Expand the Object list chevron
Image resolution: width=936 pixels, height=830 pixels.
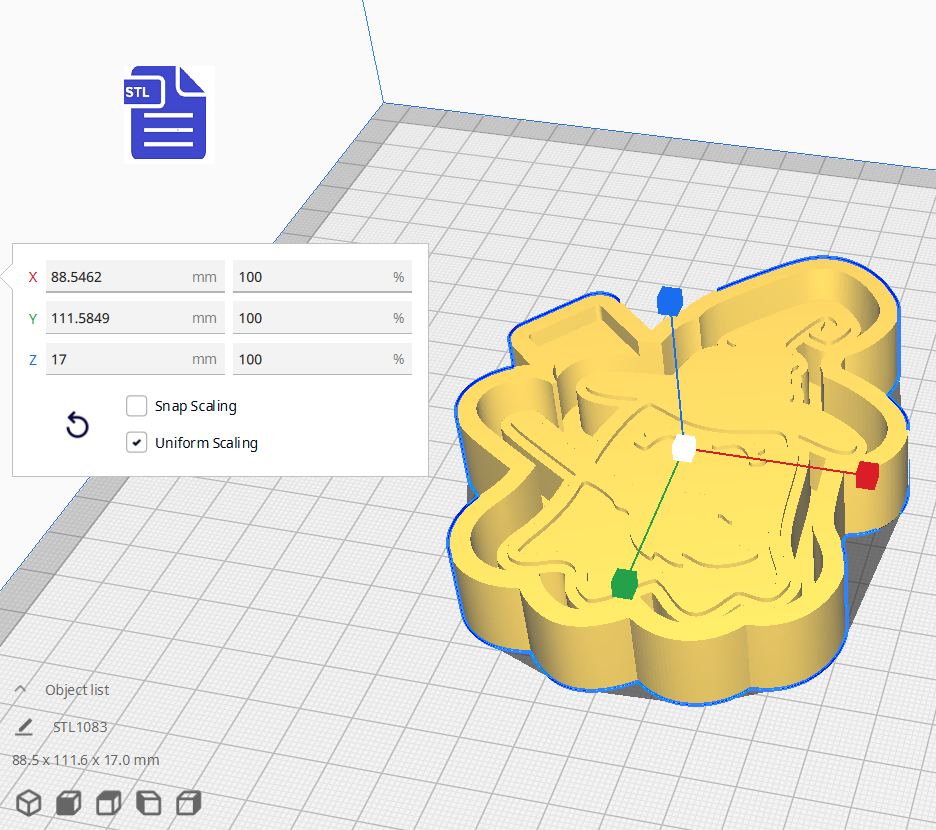tap(20, 690)
